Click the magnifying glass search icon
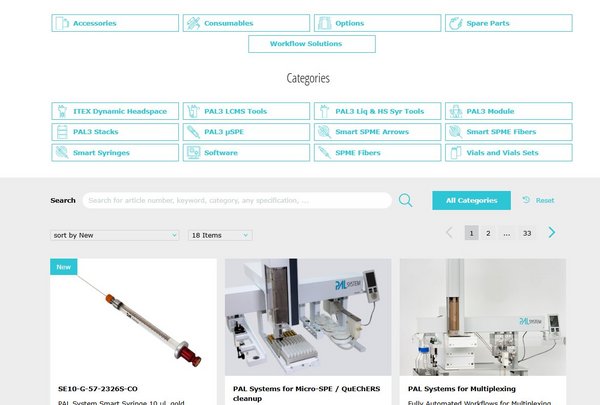Viewport: 600px width, 405px height. tap(405, 200)
